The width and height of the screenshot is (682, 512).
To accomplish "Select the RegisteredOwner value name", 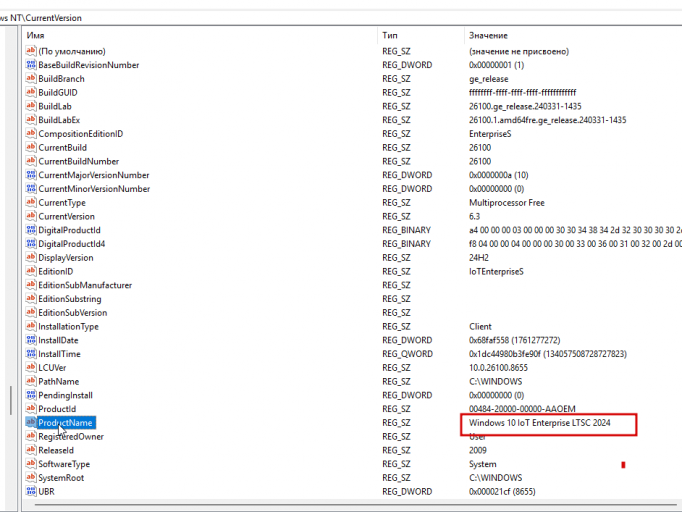I will coord(71,436).
